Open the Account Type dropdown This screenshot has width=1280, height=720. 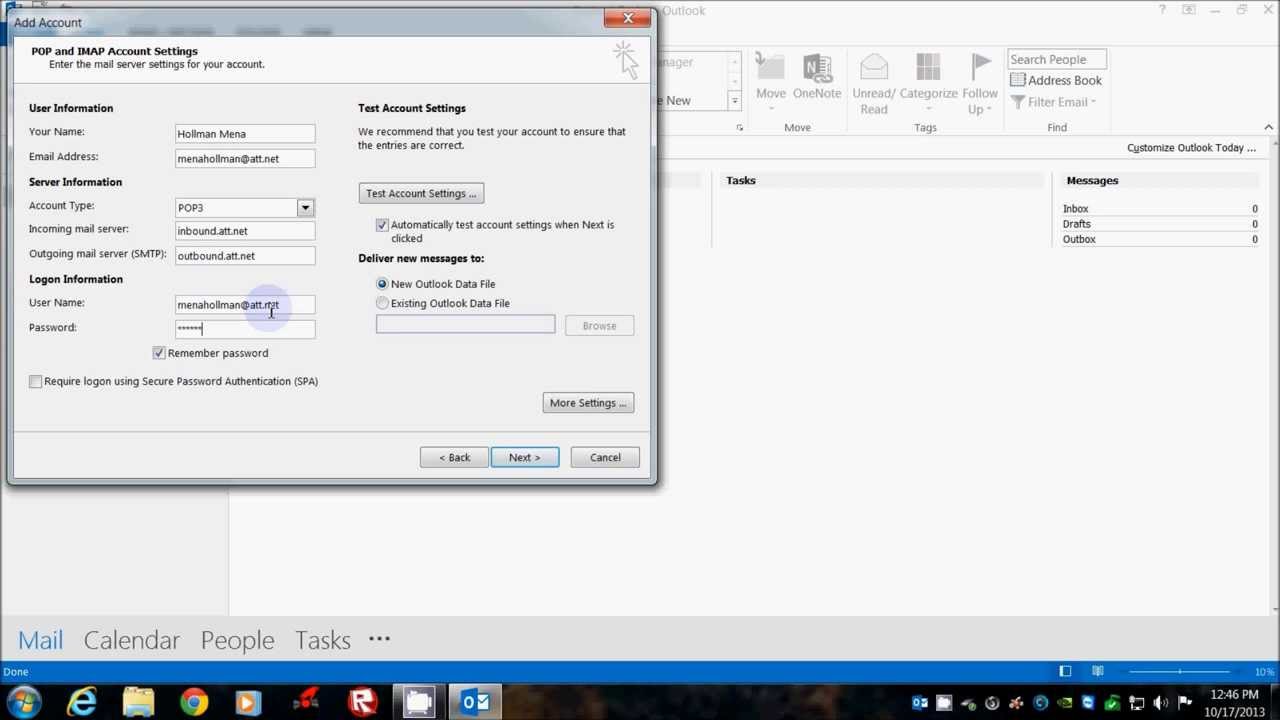click(x=305, y=208)
